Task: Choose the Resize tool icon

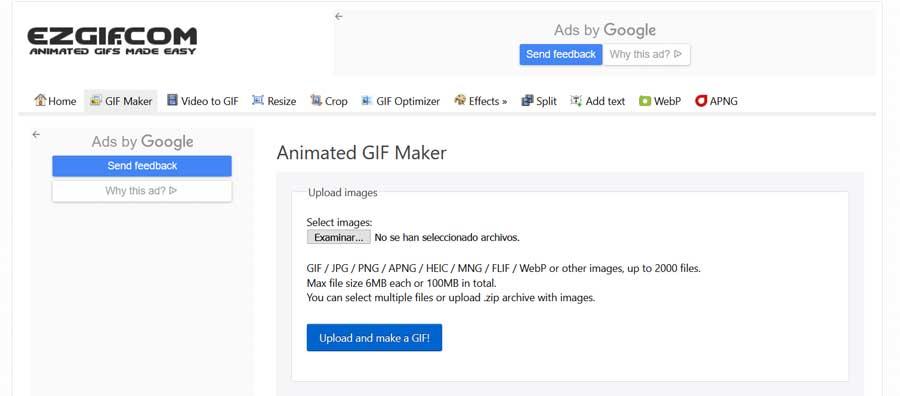Action: [258, 100]
